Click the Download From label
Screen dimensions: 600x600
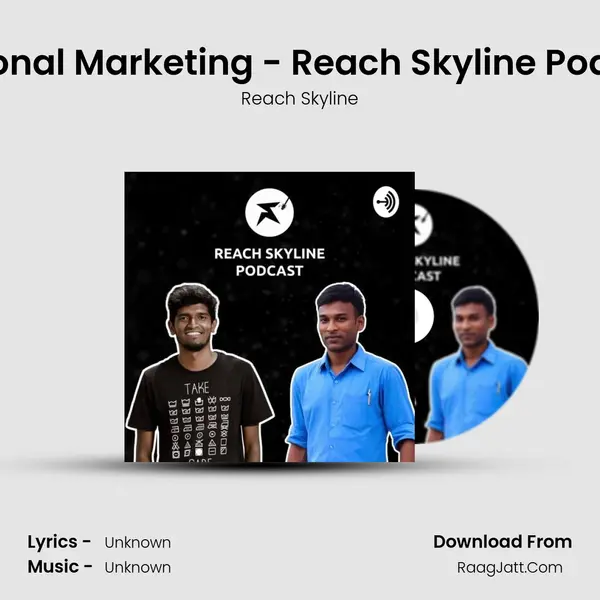(502, 542)
